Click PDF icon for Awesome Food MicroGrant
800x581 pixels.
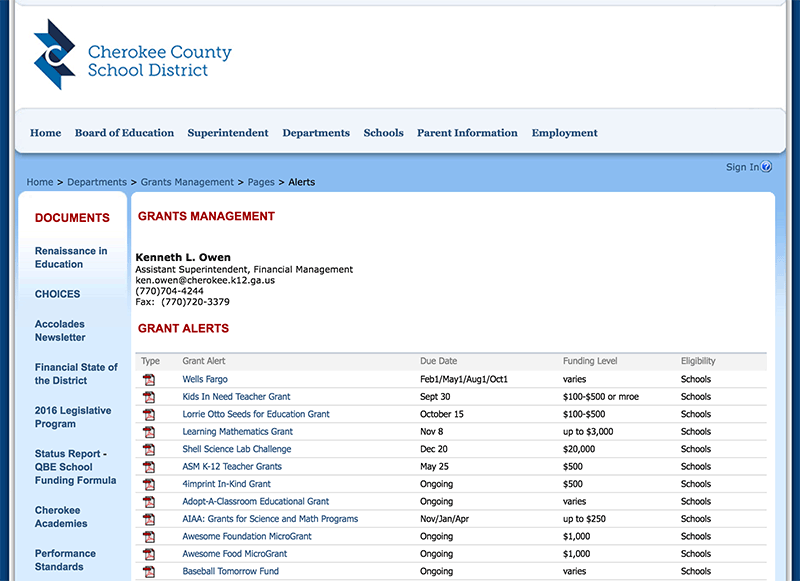click(x=149, y=554)
